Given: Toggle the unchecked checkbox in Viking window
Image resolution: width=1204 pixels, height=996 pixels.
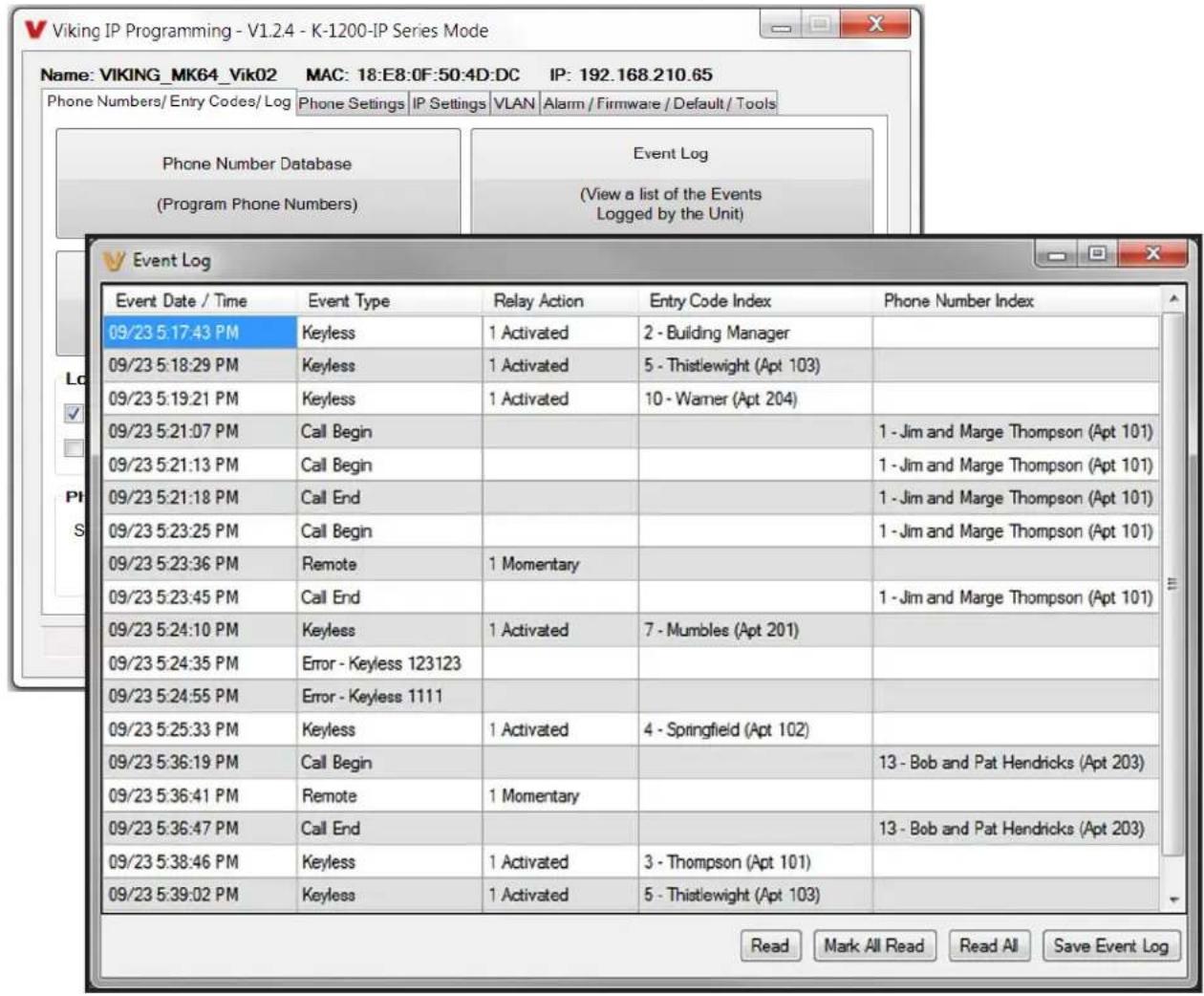Looking at the screenshot, I should 74,447.
